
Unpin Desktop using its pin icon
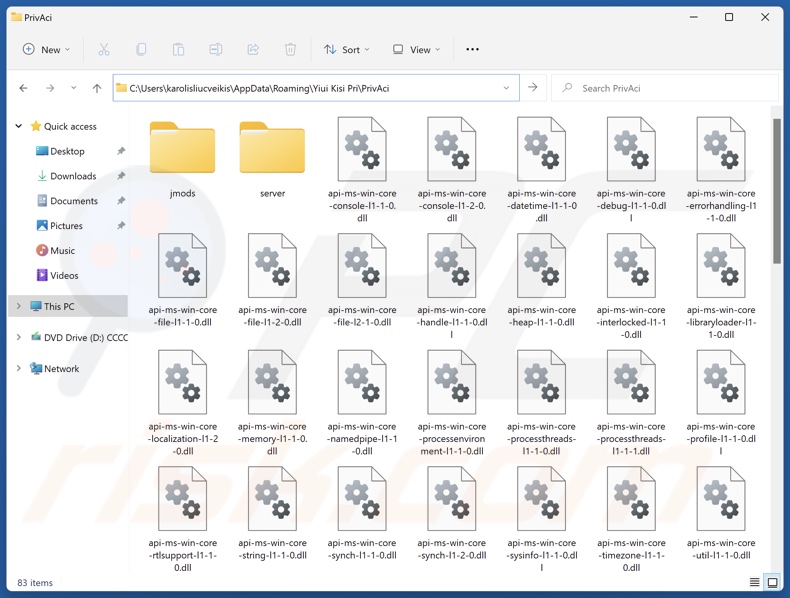[121, 151]
